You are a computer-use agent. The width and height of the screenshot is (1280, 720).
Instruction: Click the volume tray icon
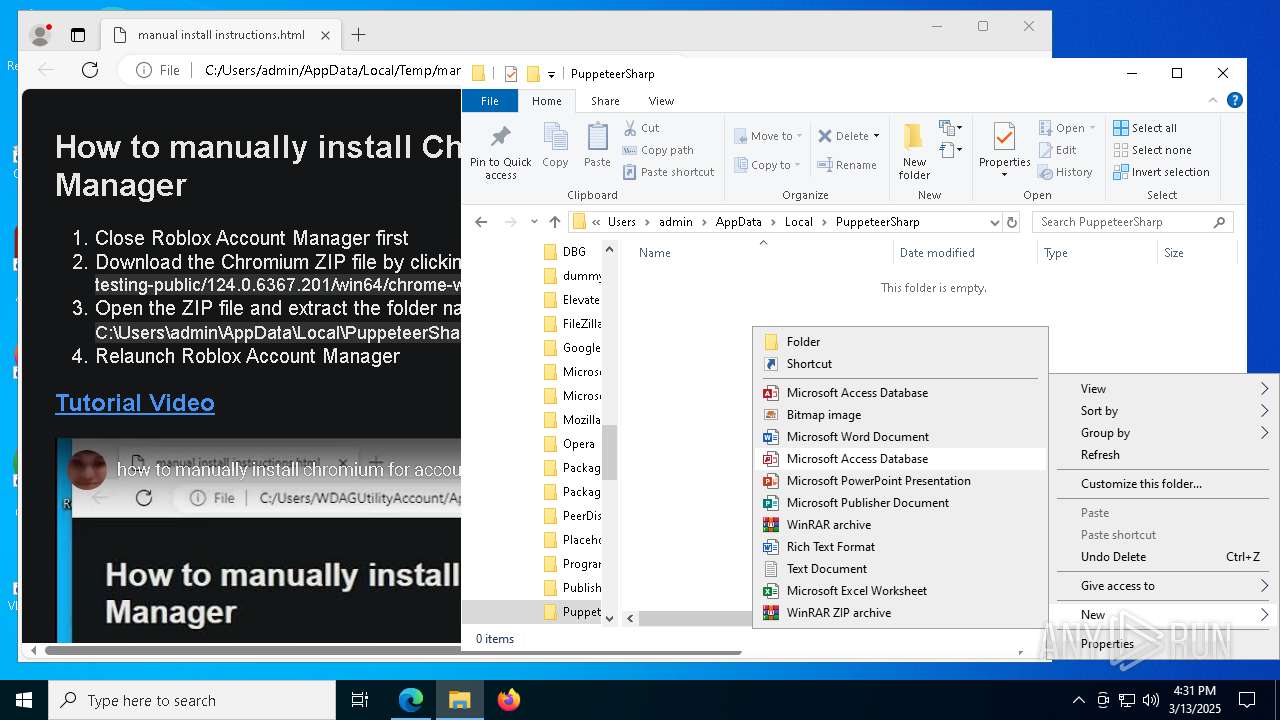(1151, 700)
